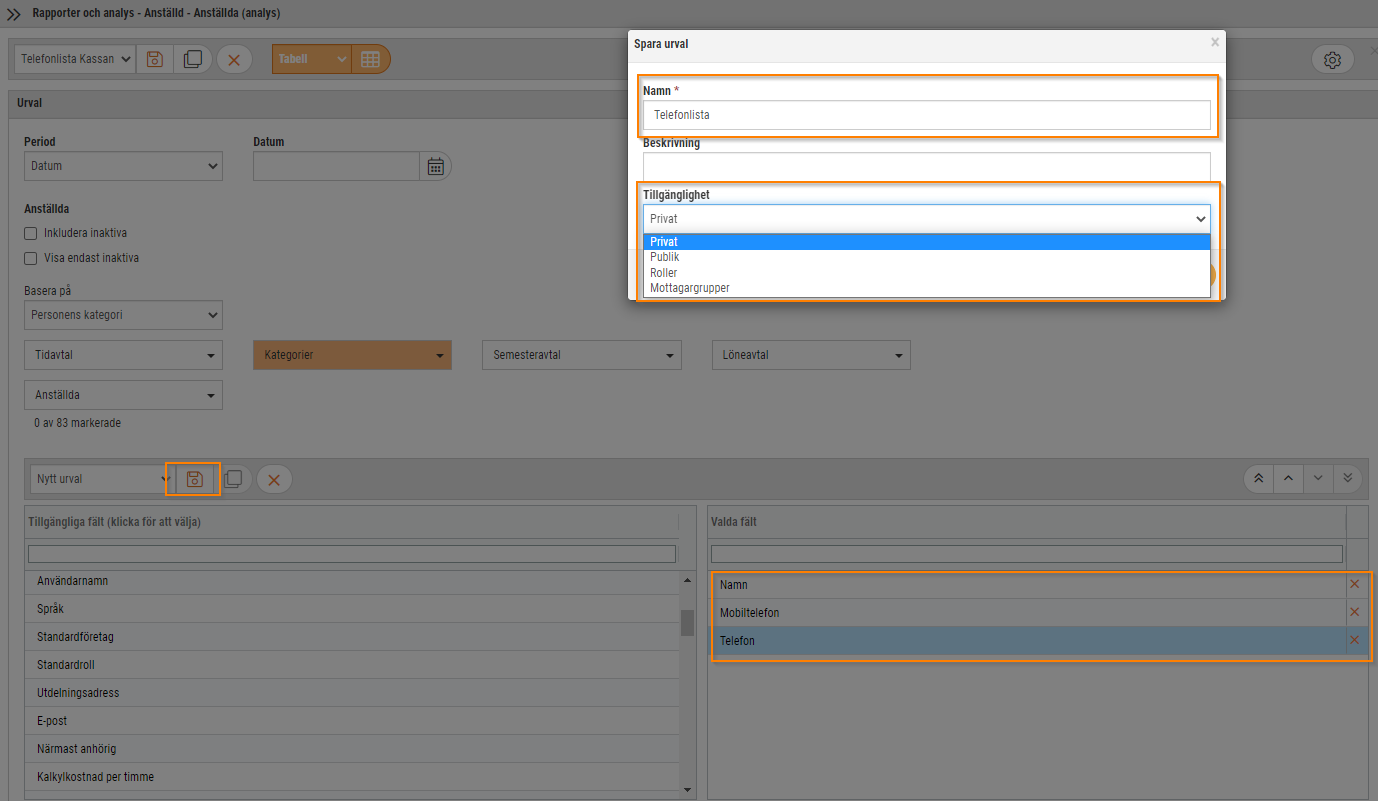Add Närmast anhörig from available fields
Screen dimensions: 1378x801
point(352,749)
